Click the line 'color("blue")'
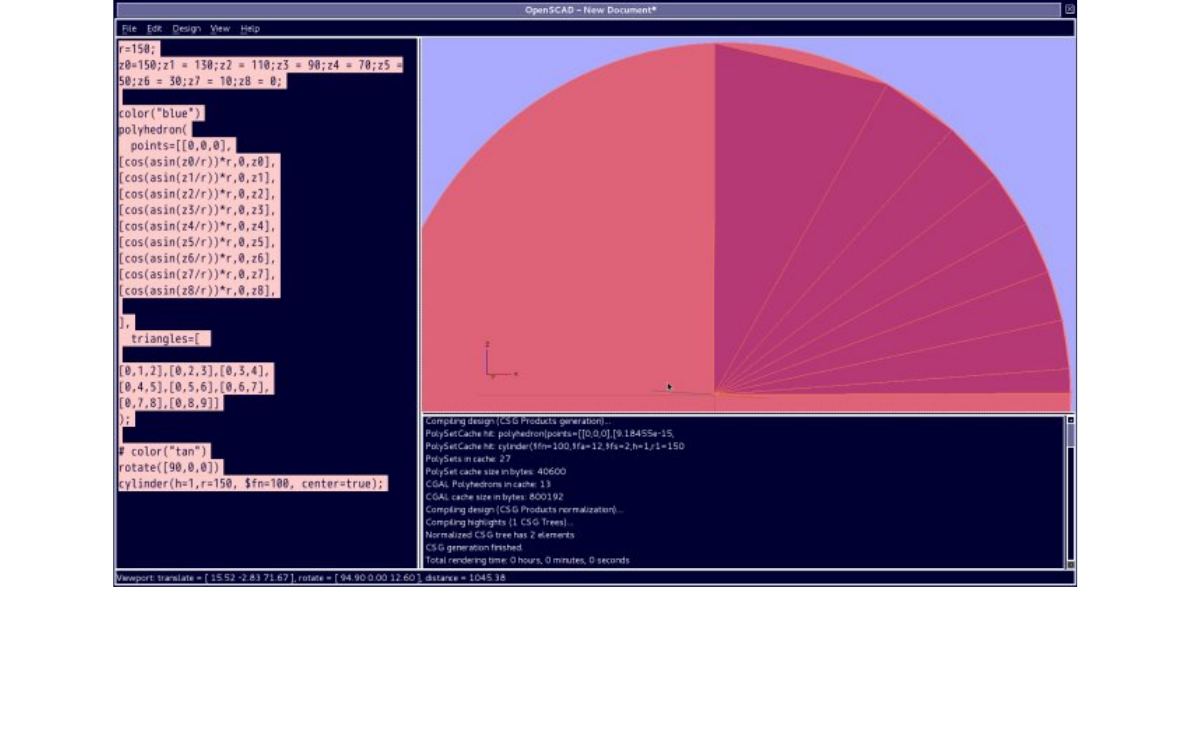The width and height of the screenshot is (1190, 732). point(160,114)
